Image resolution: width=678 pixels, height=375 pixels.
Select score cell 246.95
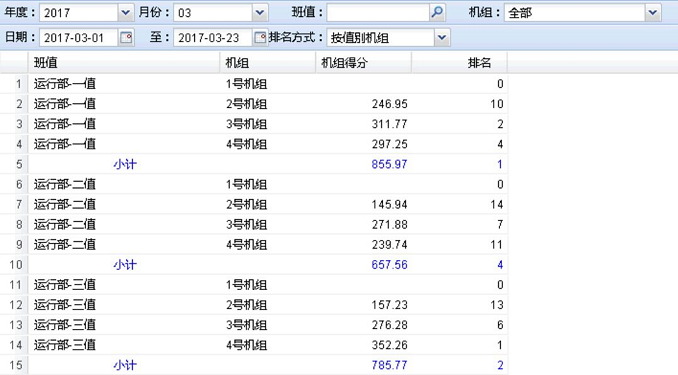[389, 104]
